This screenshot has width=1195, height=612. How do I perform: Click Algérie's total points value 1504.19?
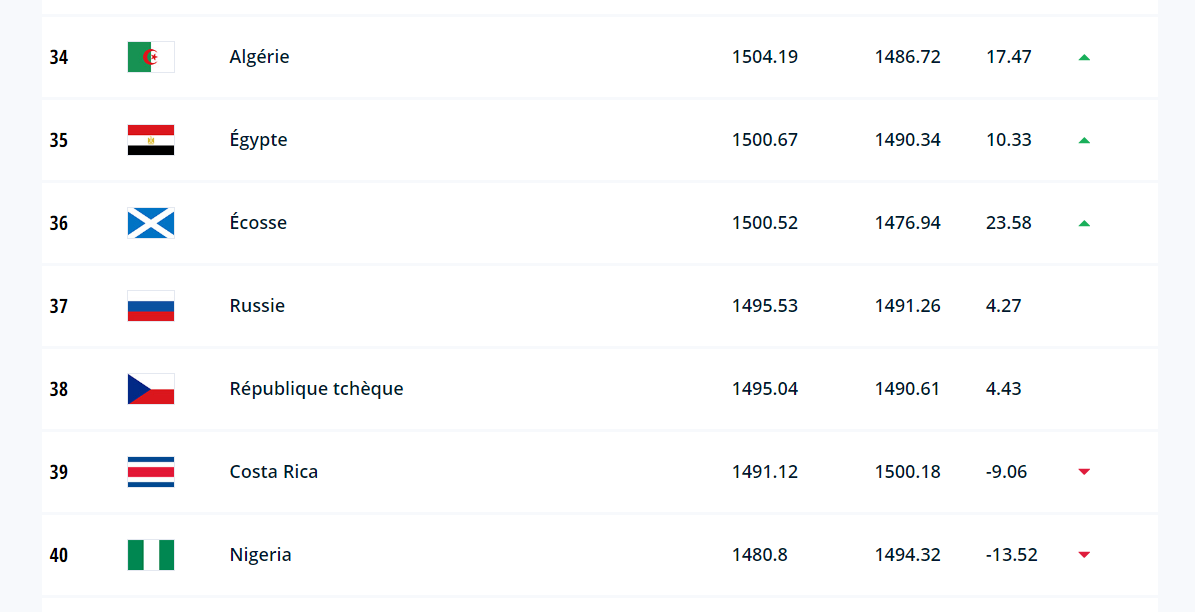click(764, 57)
